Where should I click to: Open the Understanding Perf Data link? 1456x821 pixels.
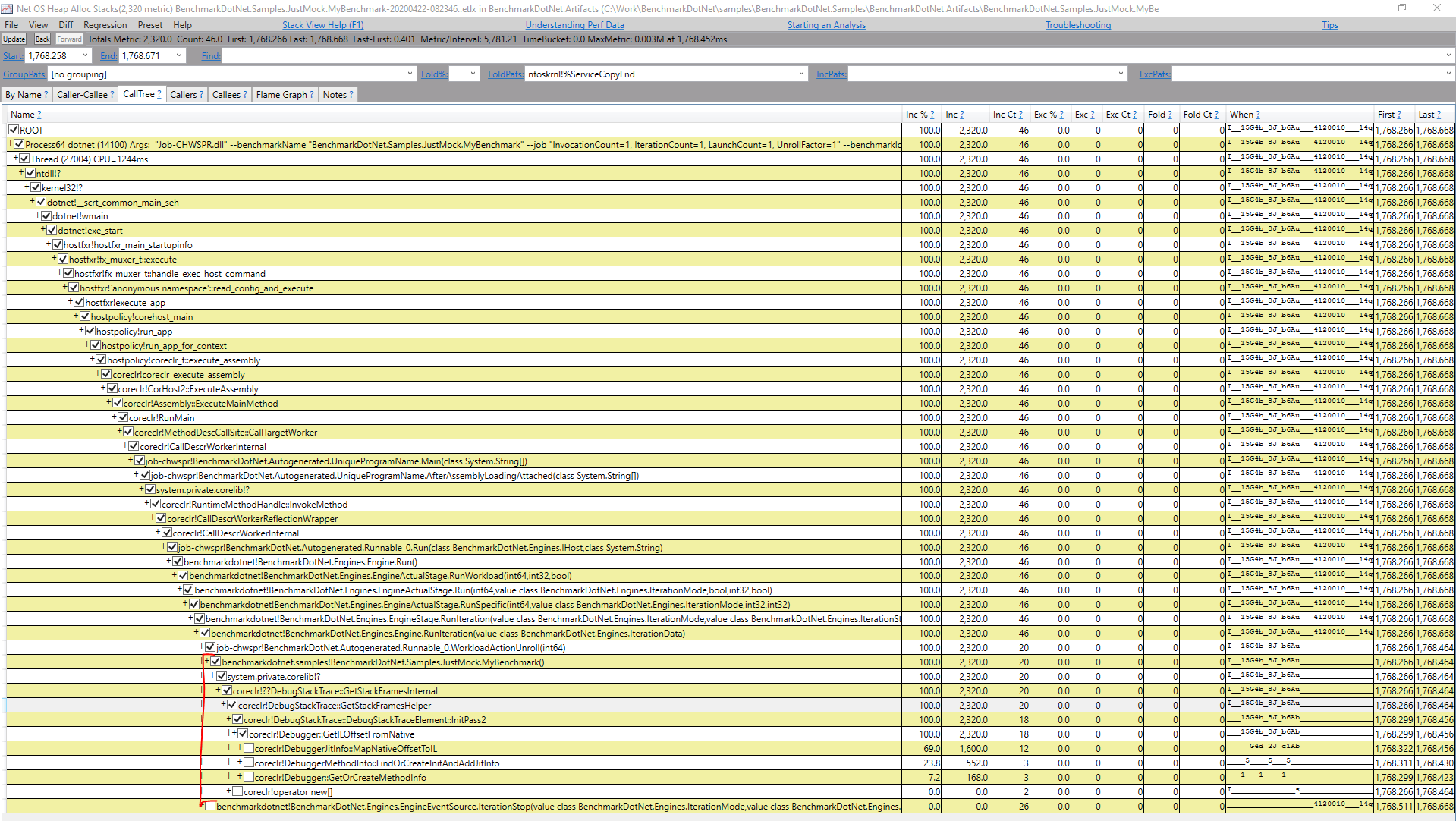point(574,24)
